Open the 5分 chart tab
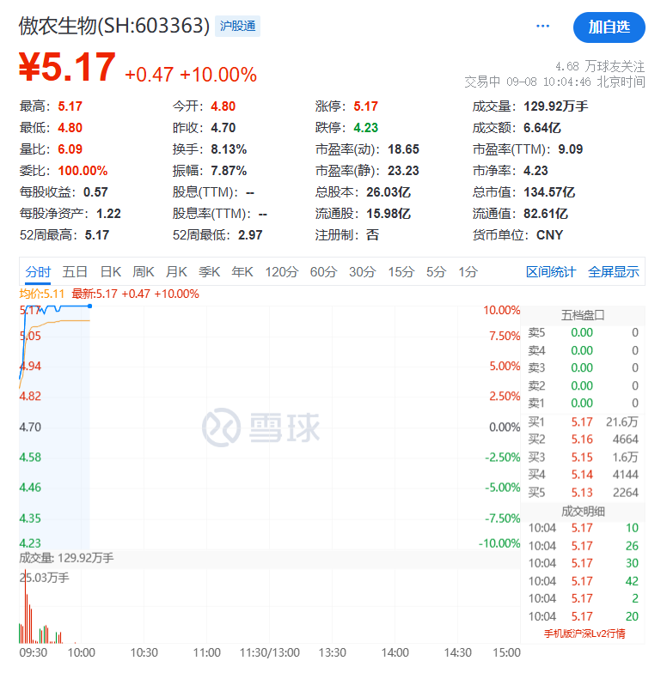667x673 pixels. pyautogui.click(x=436, y=272)
